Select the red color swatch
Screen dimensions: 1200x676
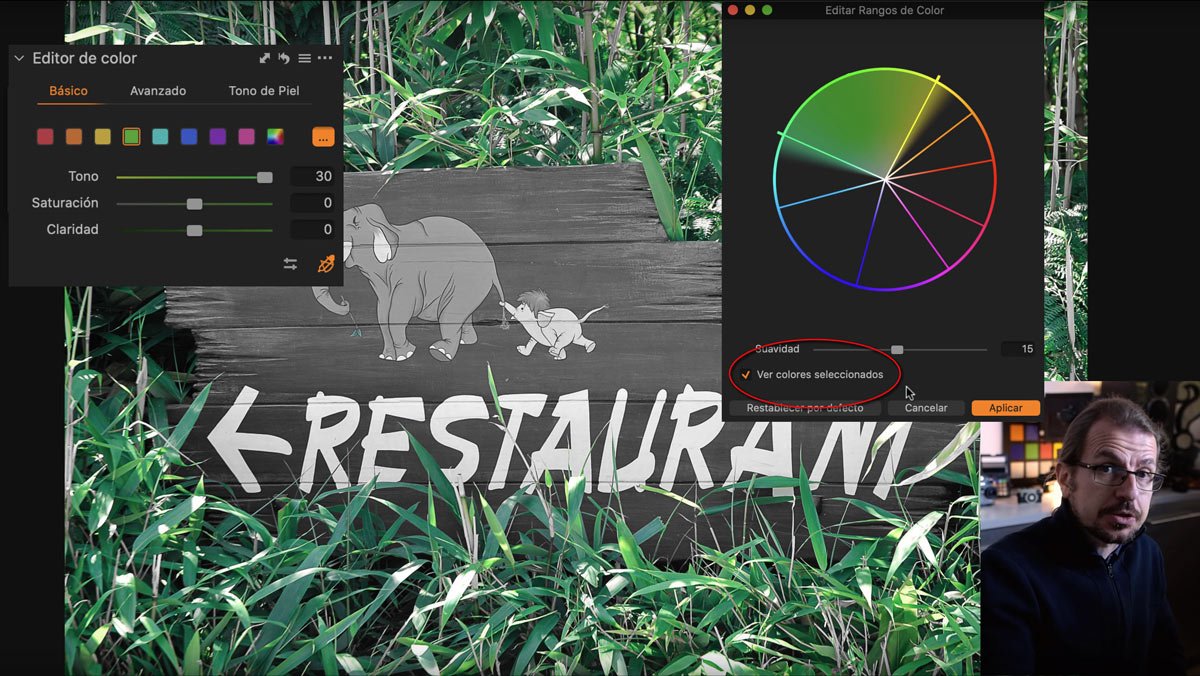coord(45,137)
